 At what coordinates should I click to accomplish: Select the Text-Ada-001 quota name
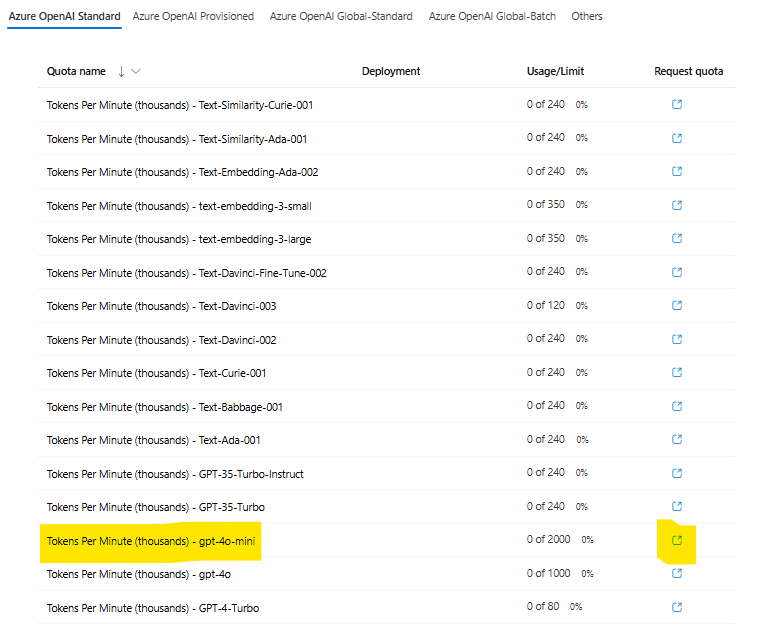pyautogui.click(x=154, y=440)
